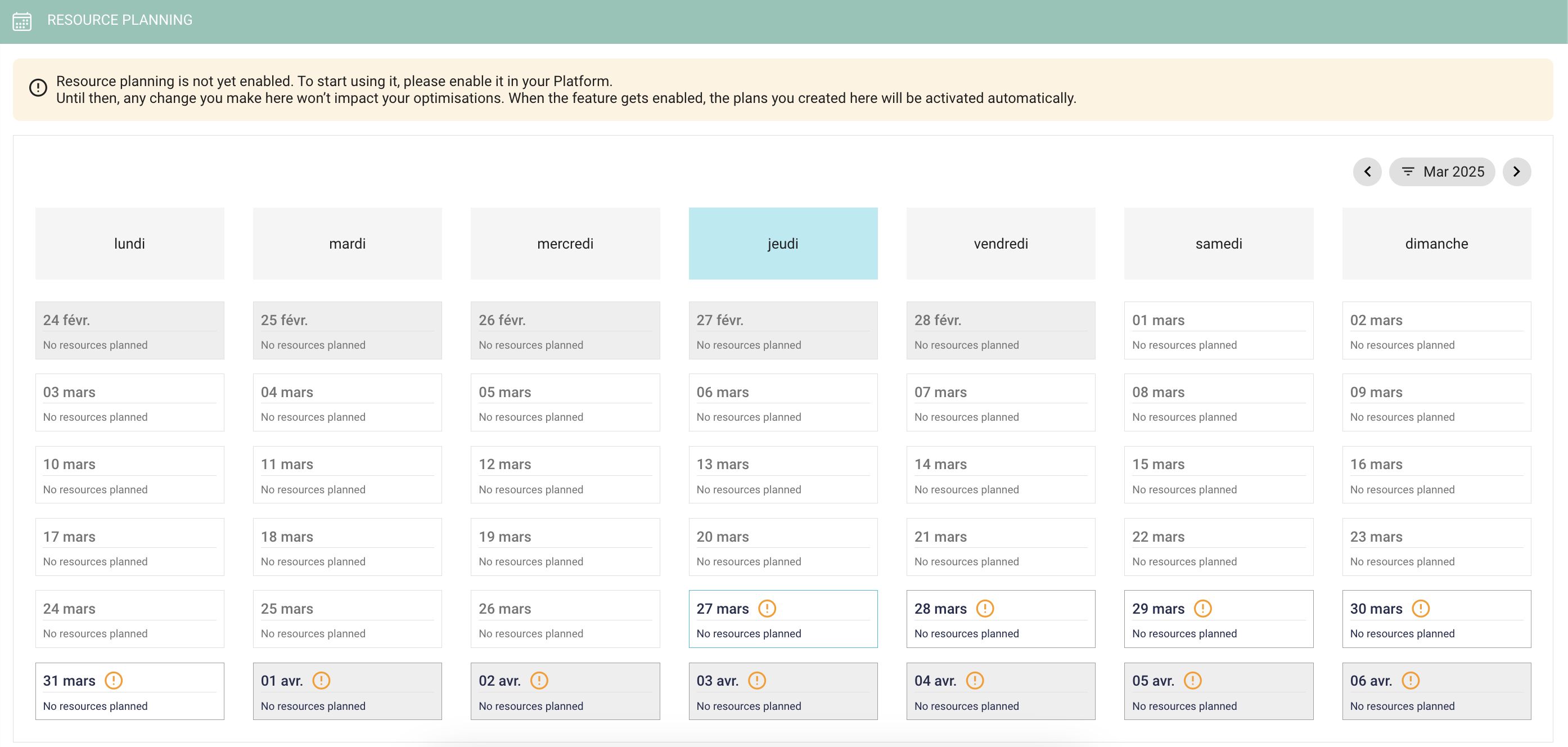Click the warning icon on 05 avr.
1568x747 pixels.
1193,680
